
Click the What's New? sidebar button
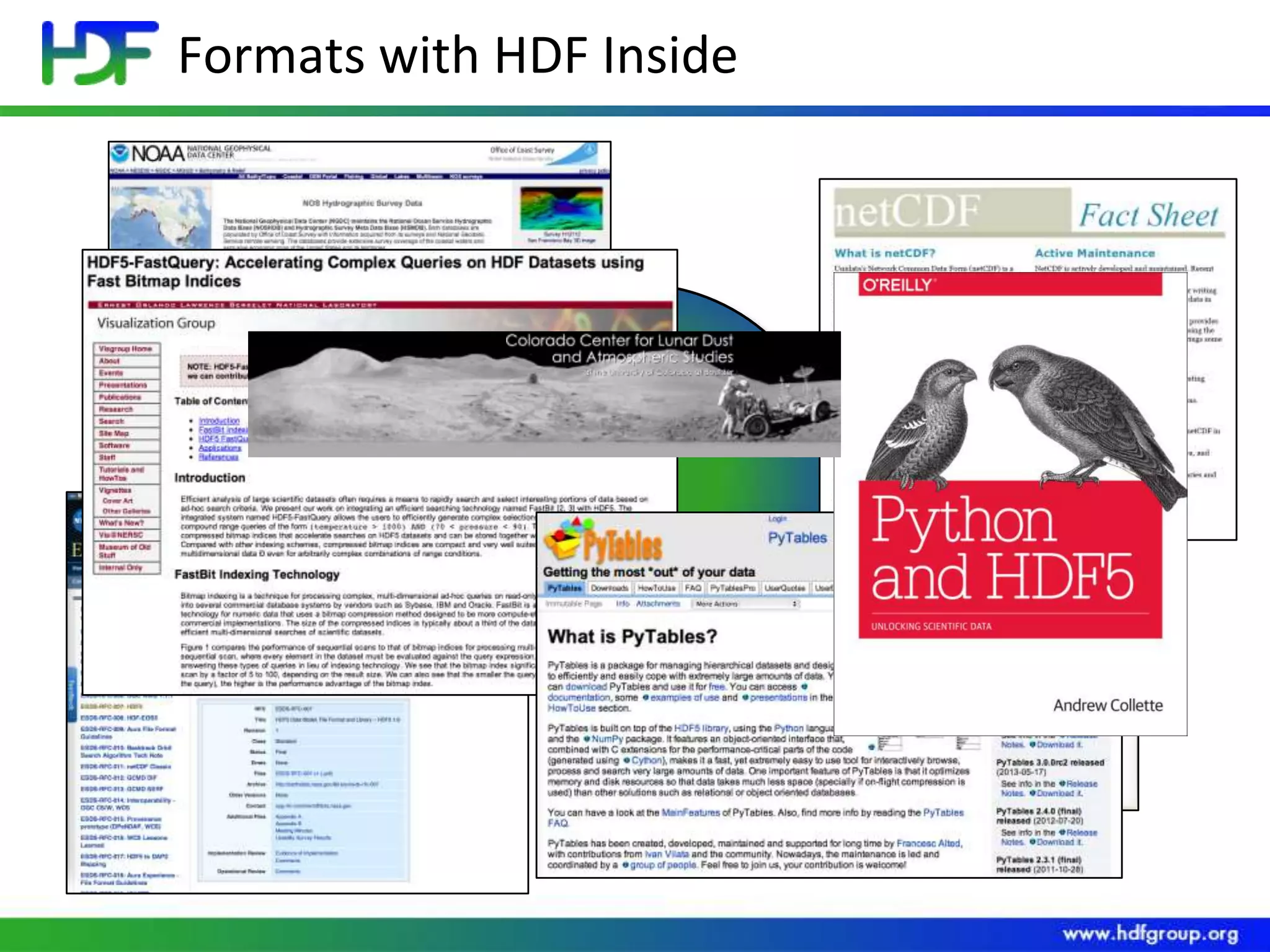pos(127,522)
